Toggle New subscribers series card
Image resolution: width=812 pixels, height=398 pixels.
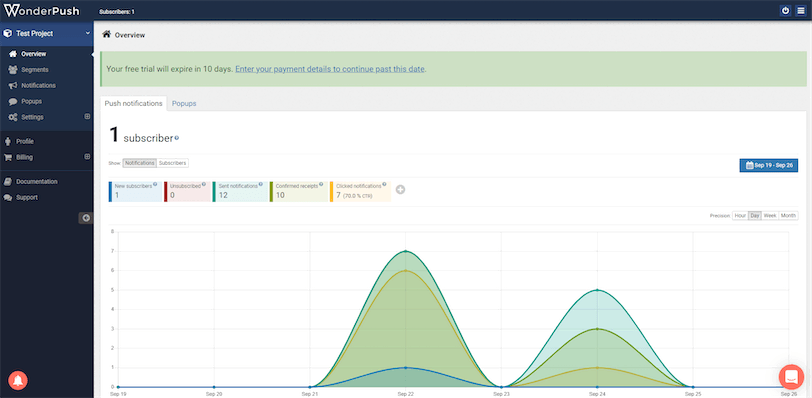[x=134, y=191]
